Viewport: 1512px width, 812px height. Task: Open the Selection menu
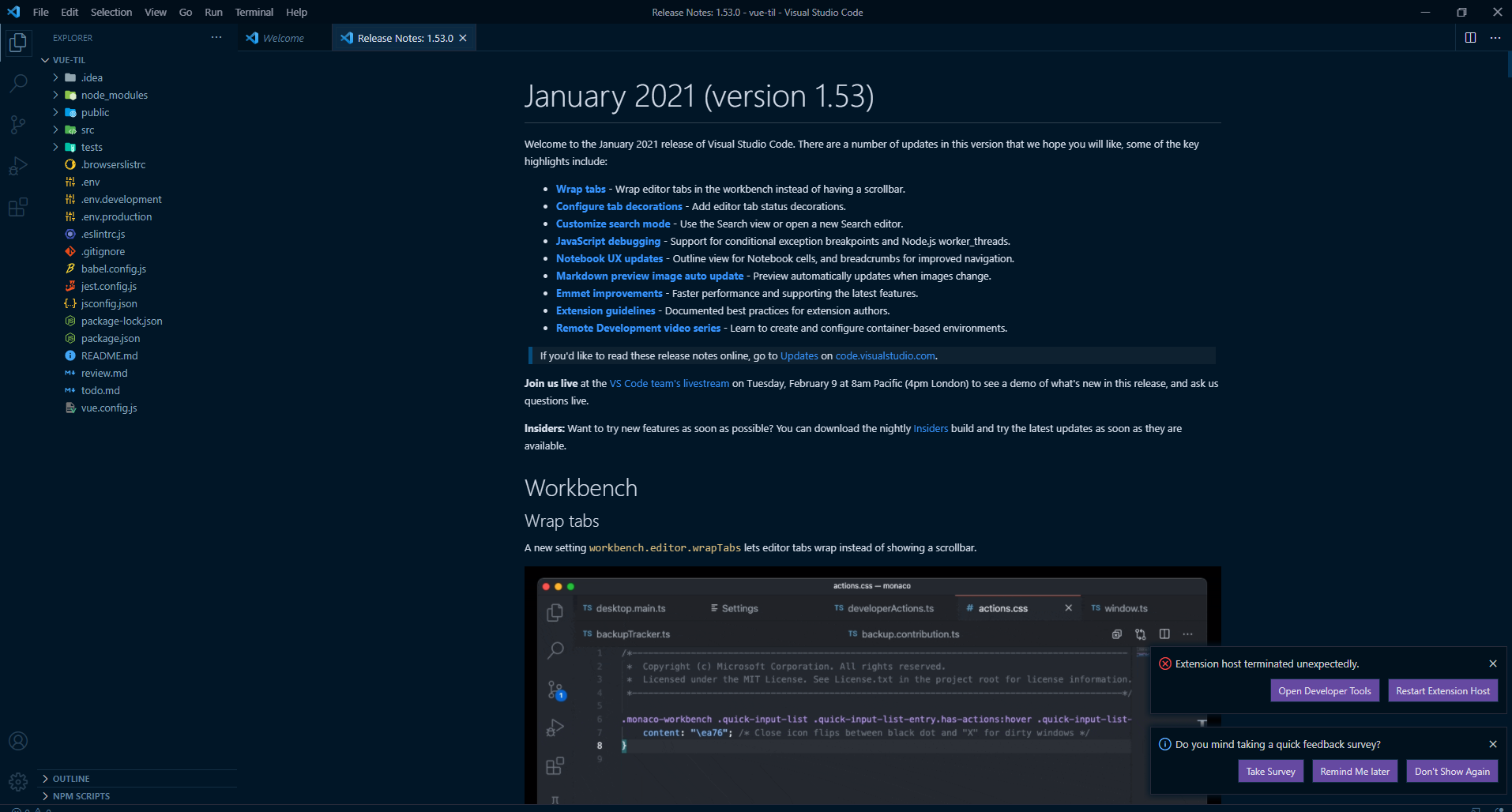(x=111, y=12)
